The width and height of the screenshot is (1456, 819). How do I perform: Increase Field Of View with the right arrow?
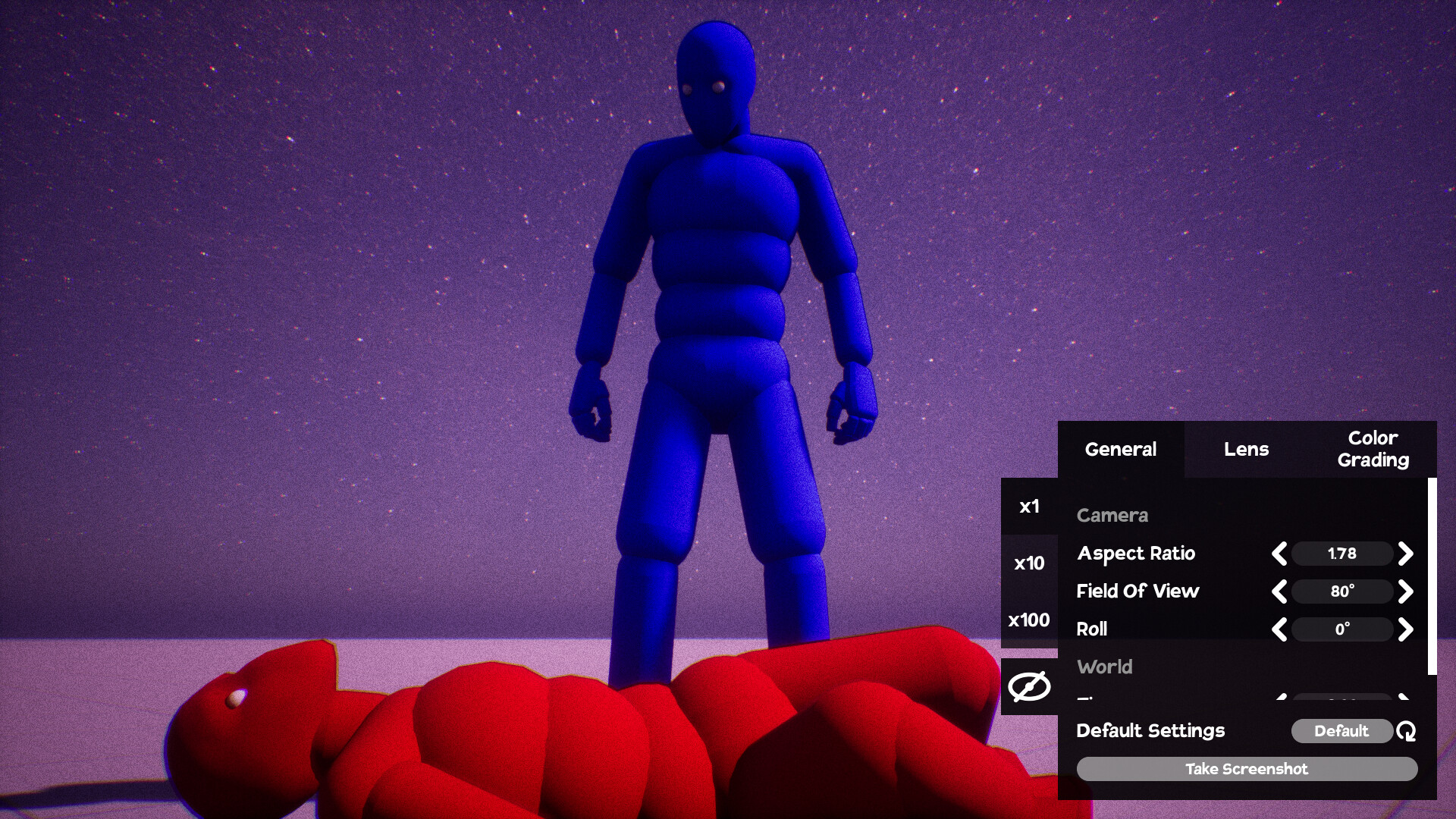click(1405, 591)
